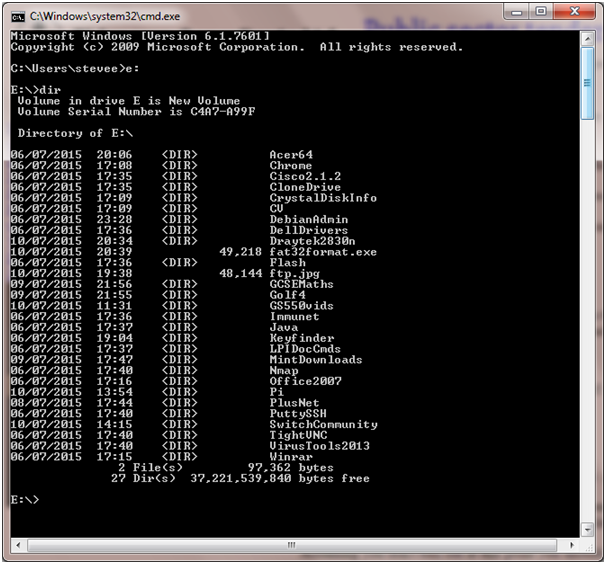Click the Acer64 directory name

291,155
